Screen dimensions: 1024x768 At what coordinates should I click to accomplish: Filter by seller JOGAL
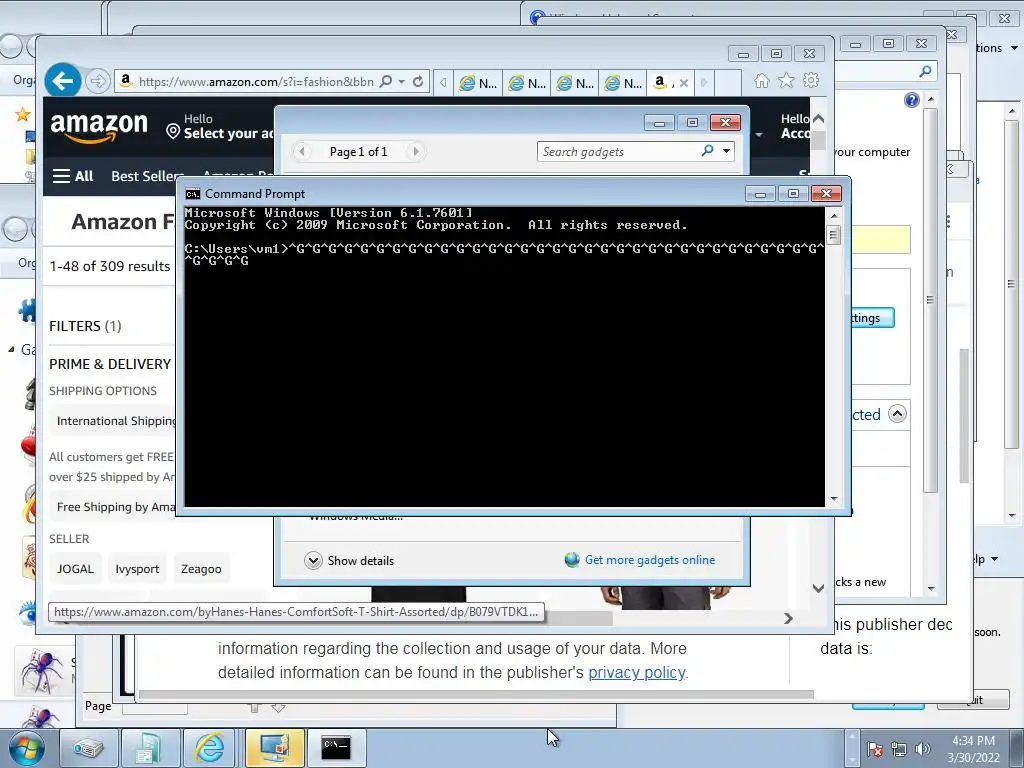[x=75, y=569]
